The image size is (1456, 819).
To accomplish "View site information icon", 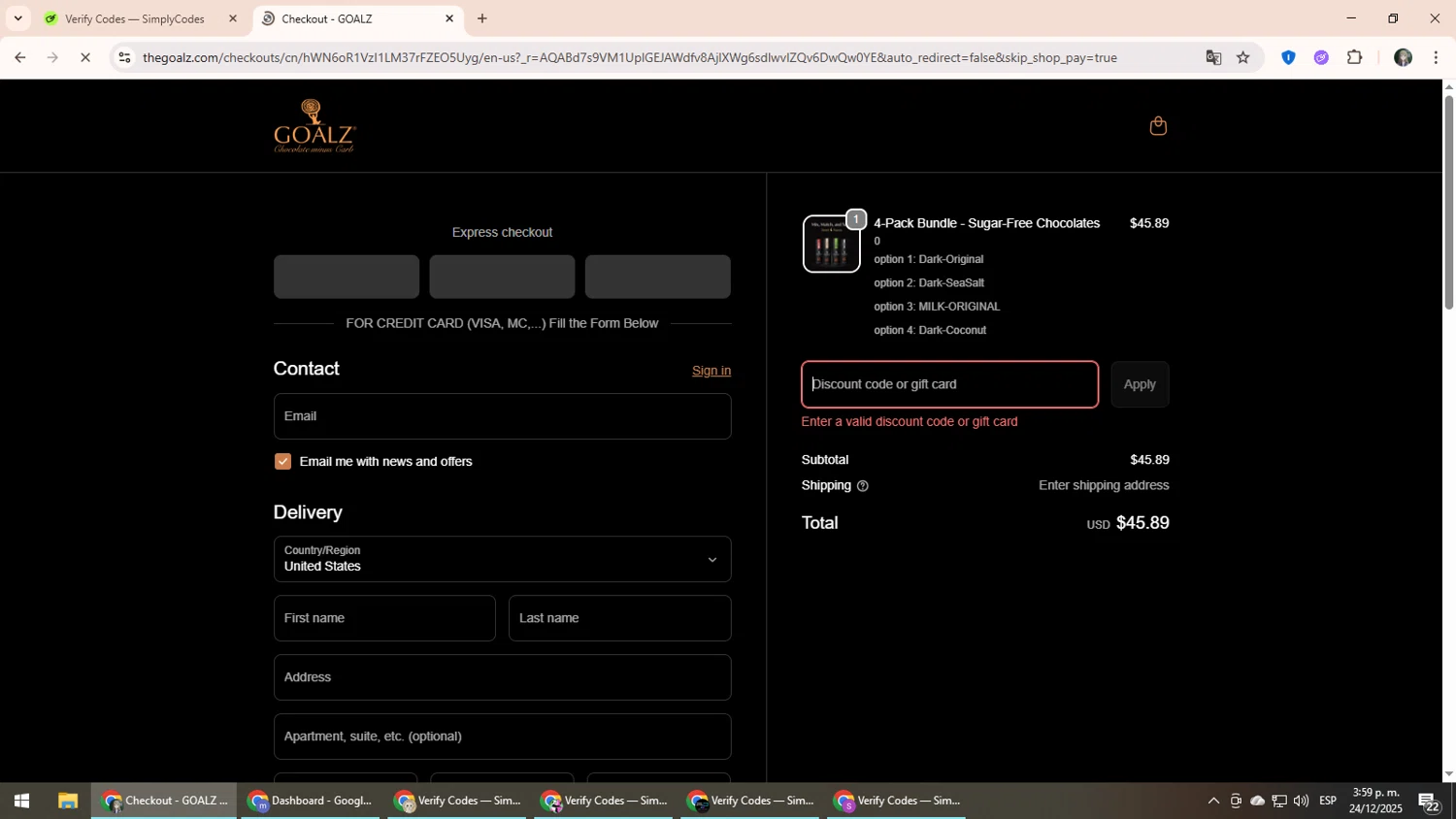I will [123, 58].
